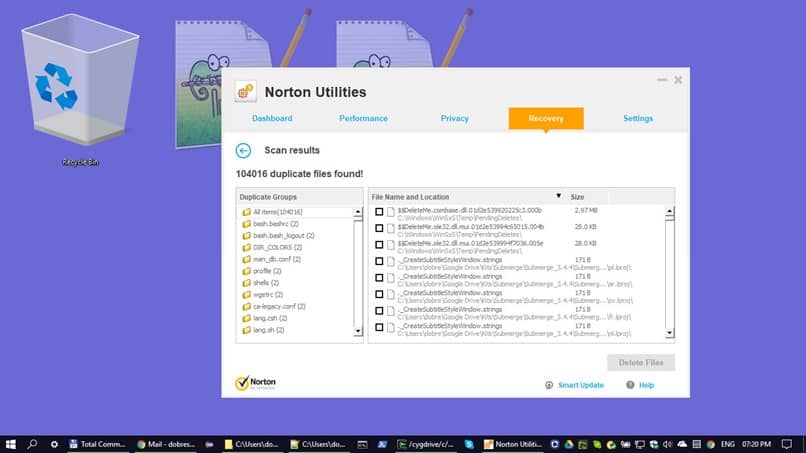
Task: Check CreateSubtitleStyleWindow.strings in ar.lproj
Action: pyautogui.click(x=379, y=278)
